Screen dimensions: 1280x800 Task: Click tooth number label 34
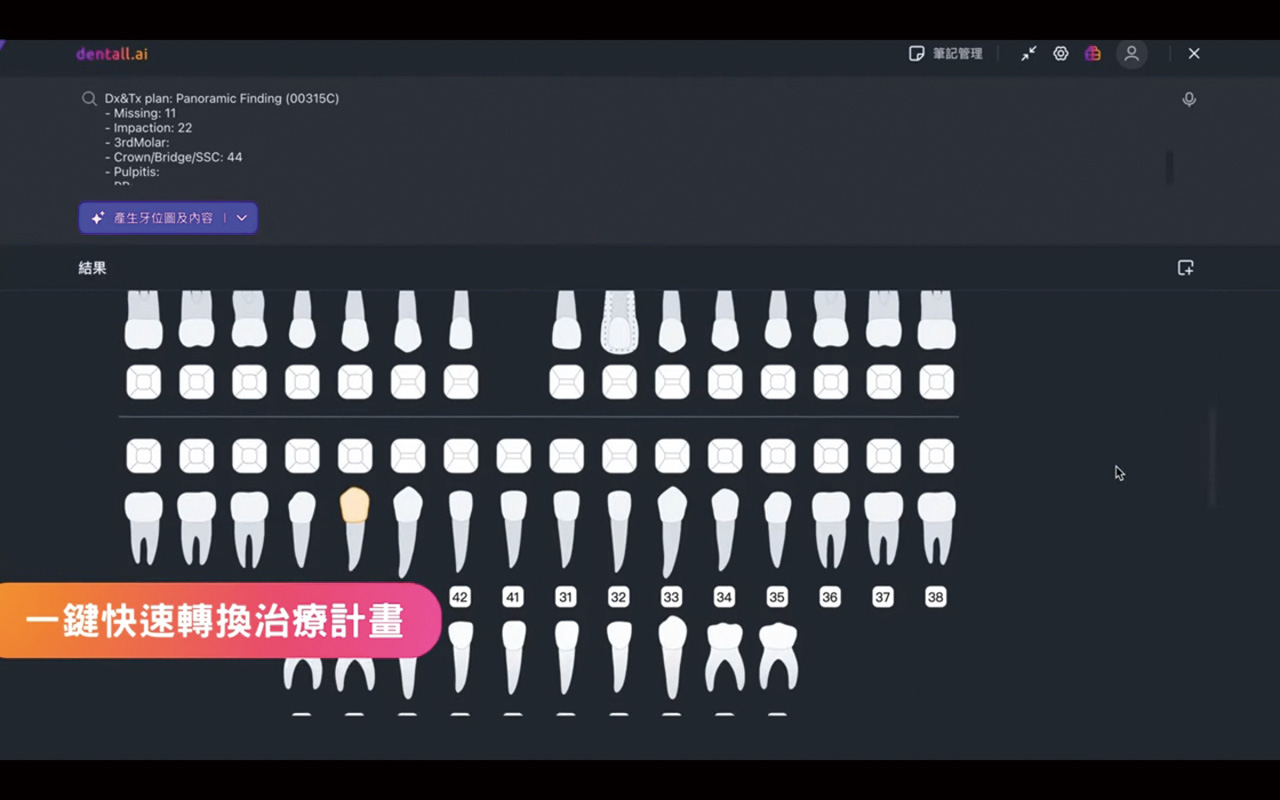(725, 597)
